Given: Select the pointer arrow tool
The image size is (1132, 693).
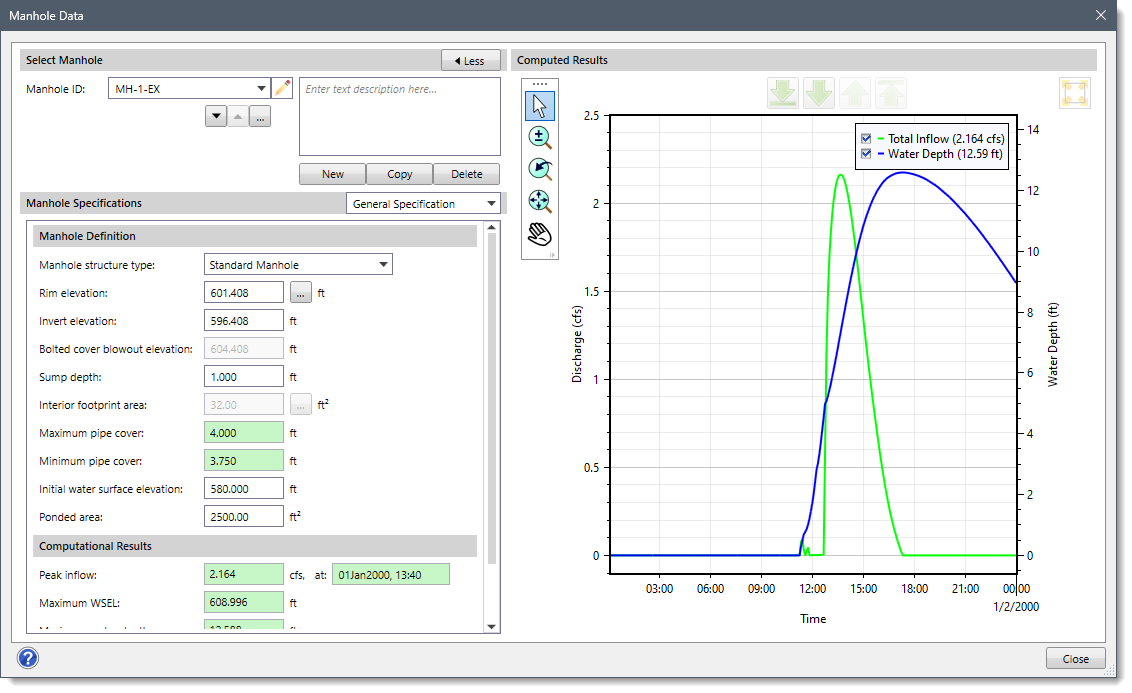Looking at the screenshot, I should click(540, 106).
